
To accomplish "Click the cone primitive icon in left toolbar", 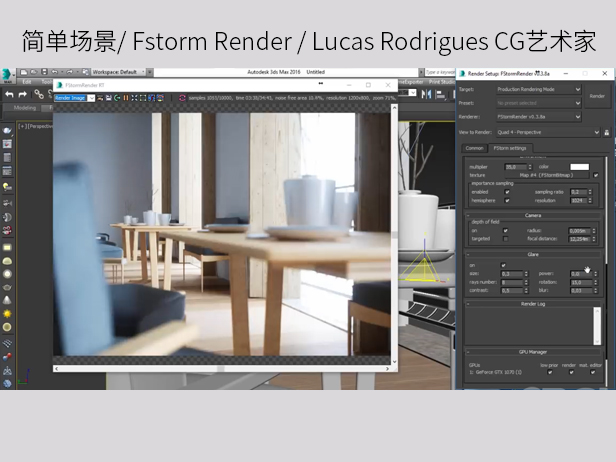I will 7,300.
